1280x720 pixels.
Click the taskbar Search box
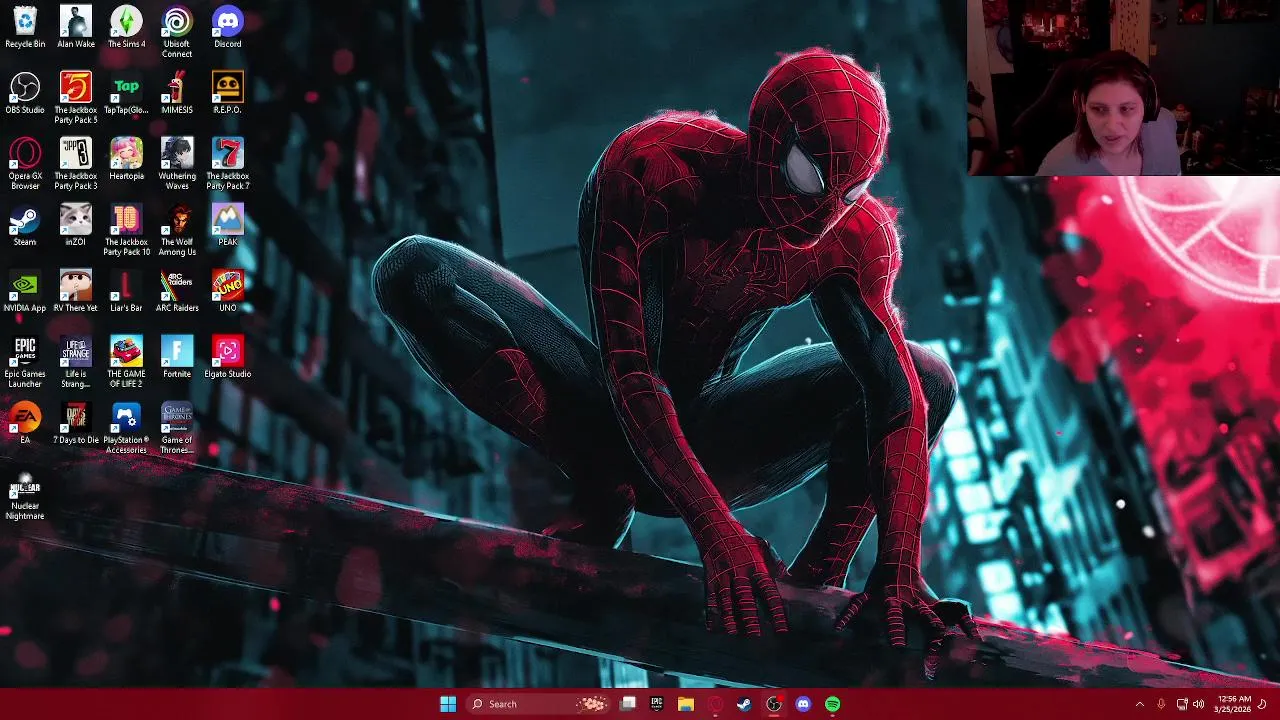(539, 704)
